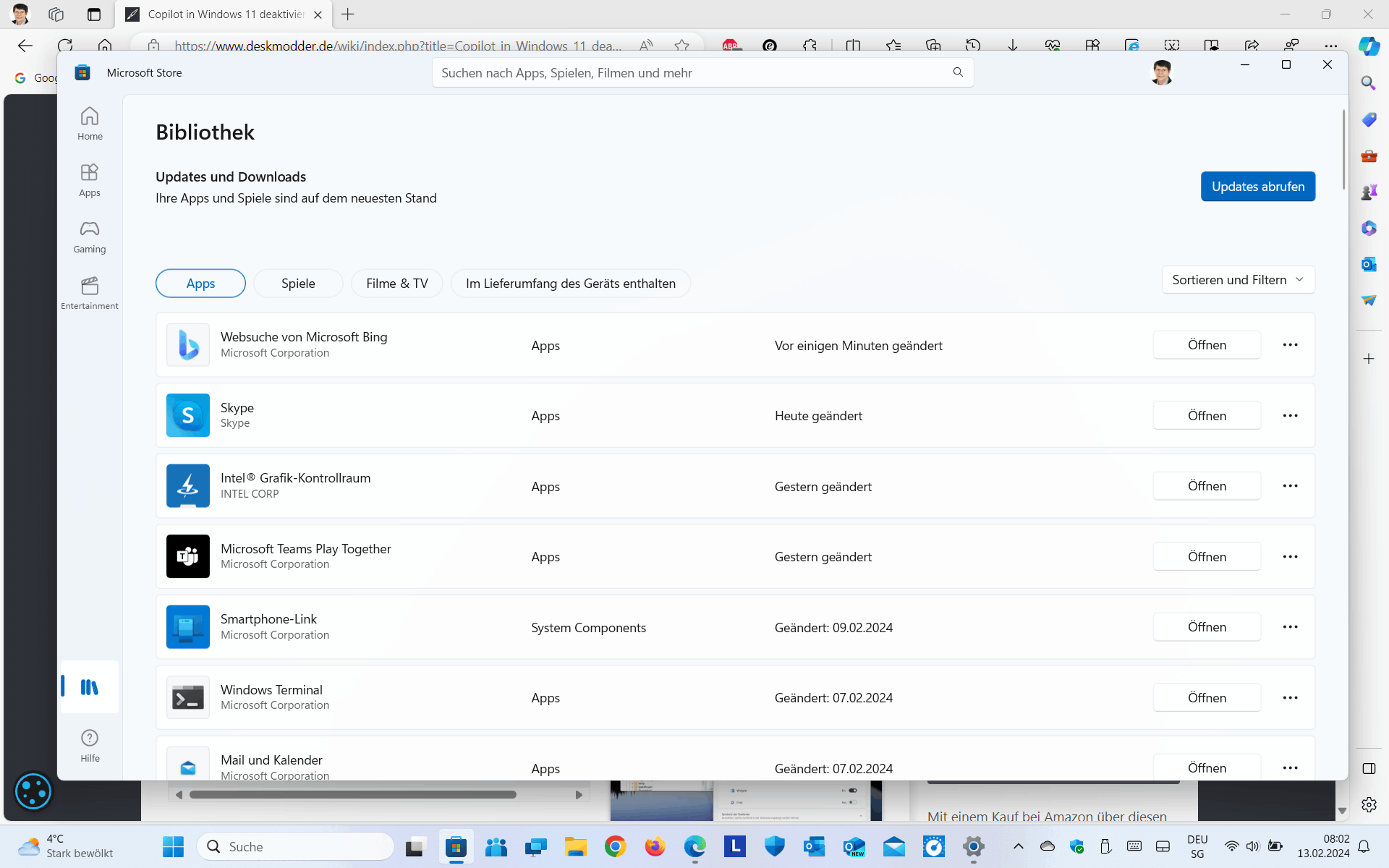Select the Filme & TV filter
Image resolution: width=1389 pixels, height=868 pixels.
396,284
